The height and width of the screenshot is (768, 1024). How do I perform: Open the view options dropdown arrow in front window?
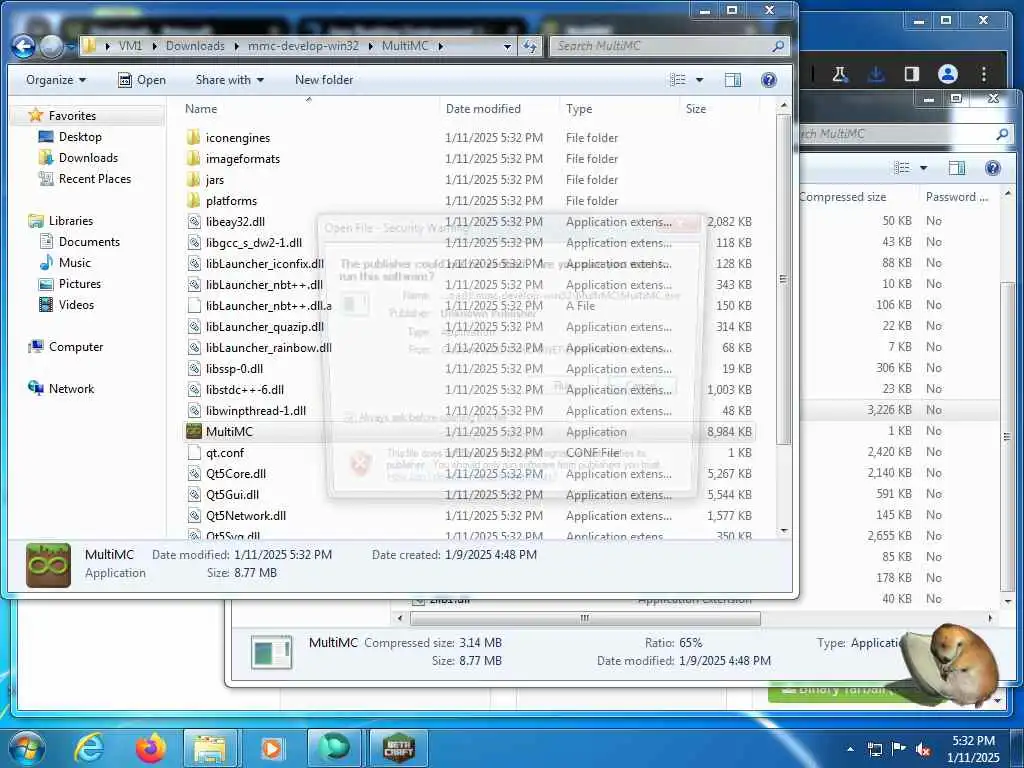point(699,80)
